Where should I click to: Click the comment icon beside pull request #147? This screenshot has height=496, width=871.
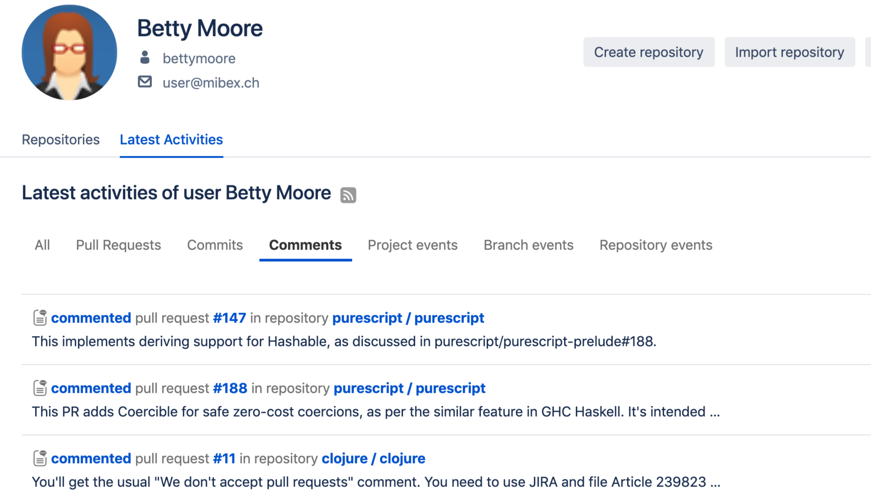(40, 318)
